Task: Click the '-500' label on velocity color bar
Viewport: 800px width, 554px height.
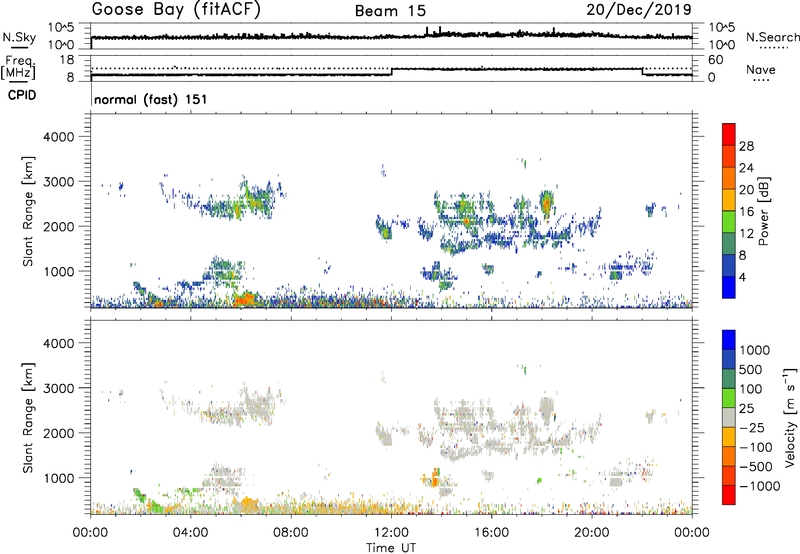Action: click(x=756, y=467)
